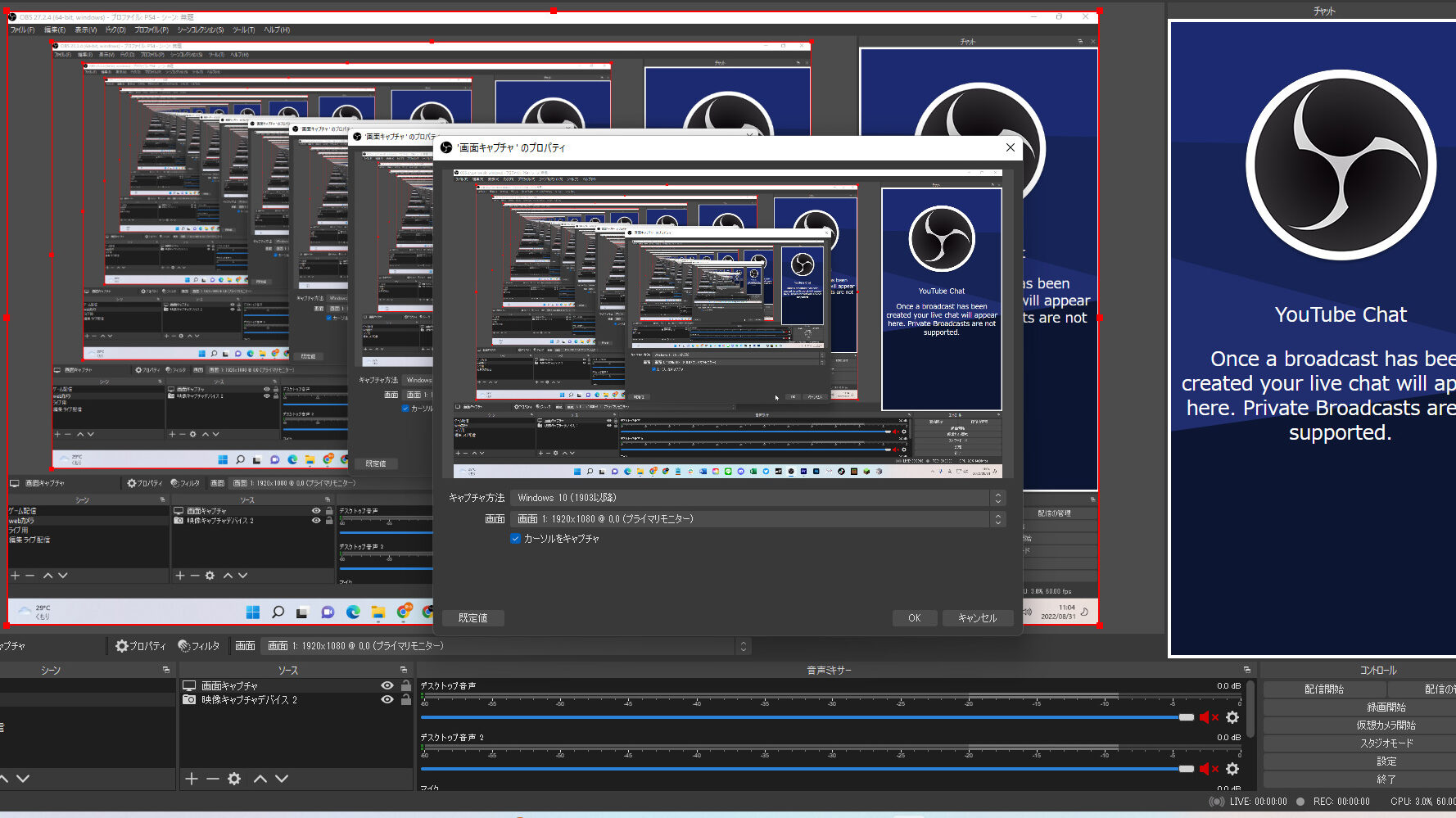Click "YouTube Chat" heading in chat dock
Viewport: 1456px width, 818px height.
pyautogui.click(x=1341, y=315)
